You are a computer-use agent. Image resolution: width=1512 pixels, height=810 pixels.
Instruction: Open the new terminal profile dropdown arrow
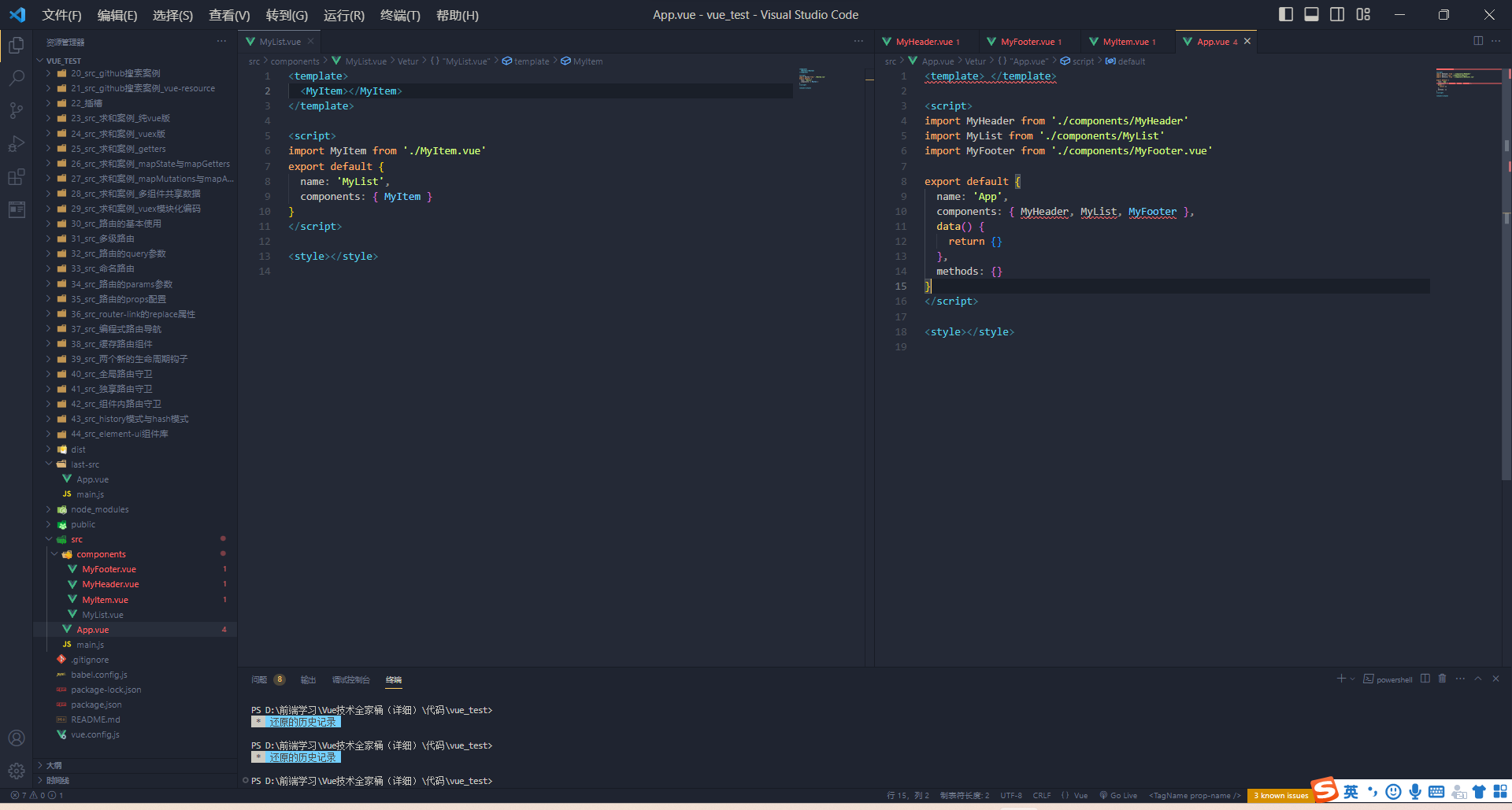(1353, 679)
